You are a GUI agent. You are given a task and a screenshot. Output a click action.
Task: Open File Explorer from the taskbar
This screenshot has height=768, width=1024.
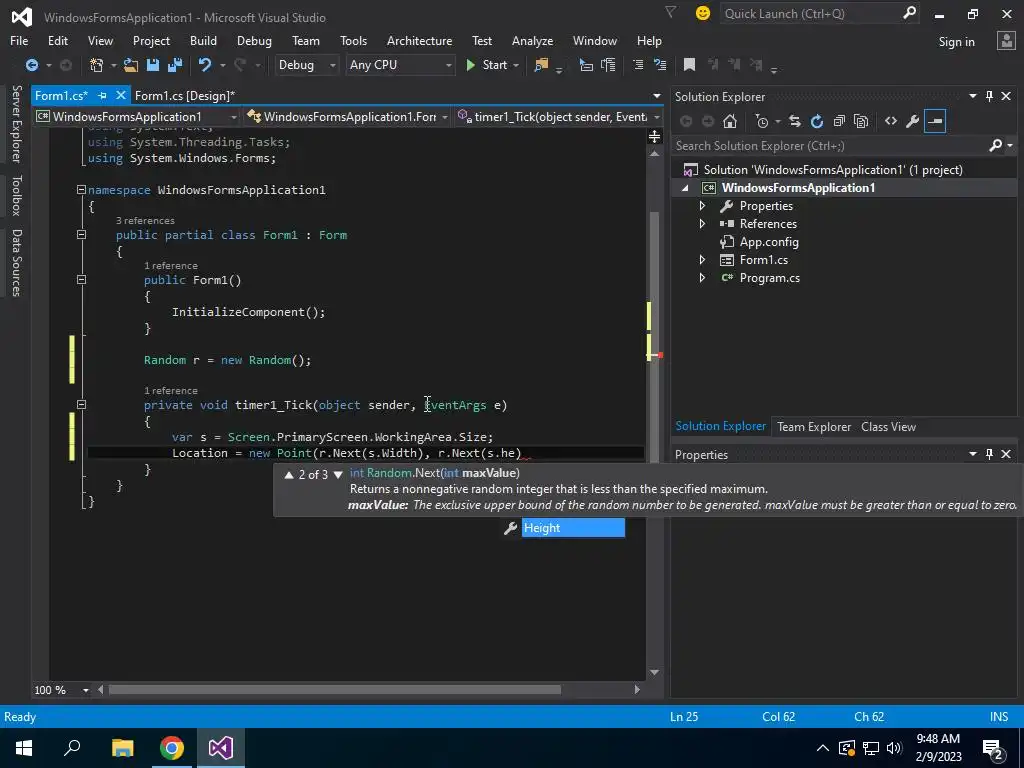click(122, 748)
